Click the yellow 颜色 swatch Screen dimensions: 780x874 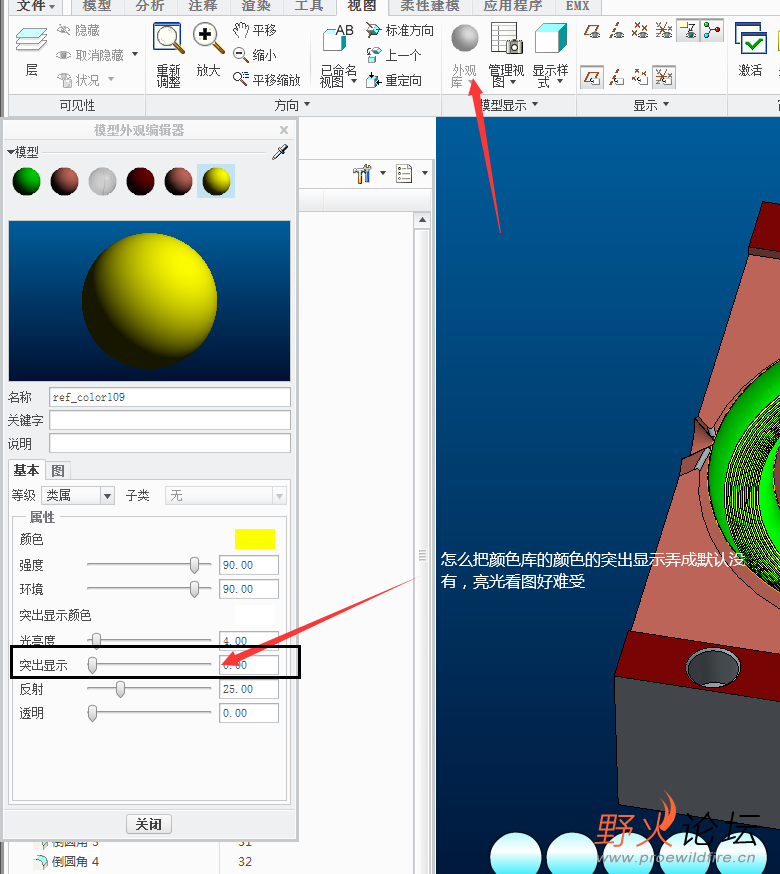tap(255, 539)
